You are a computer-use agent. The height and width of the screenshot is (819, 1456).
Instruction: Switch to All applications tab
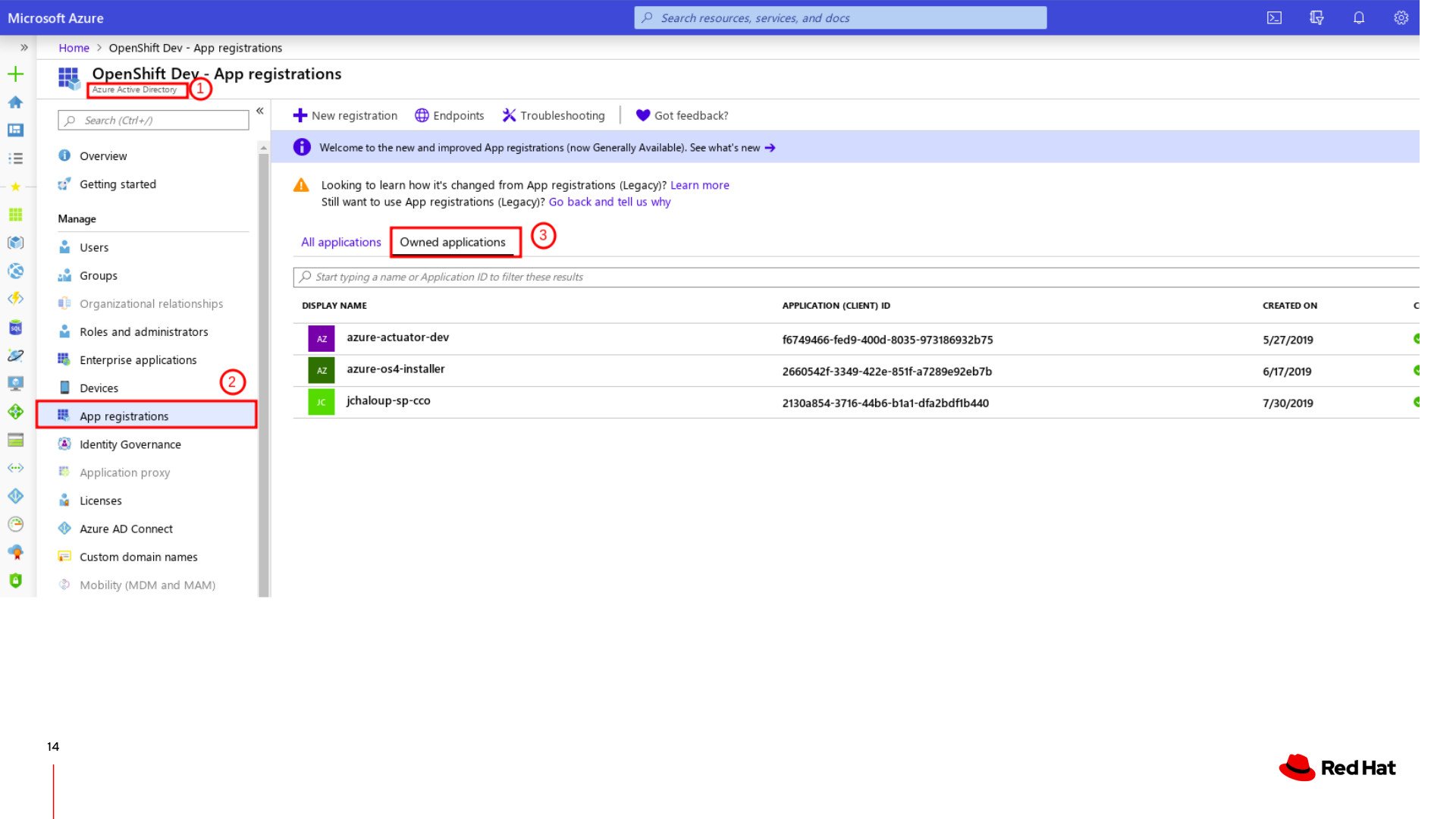(x=340, y=242)
